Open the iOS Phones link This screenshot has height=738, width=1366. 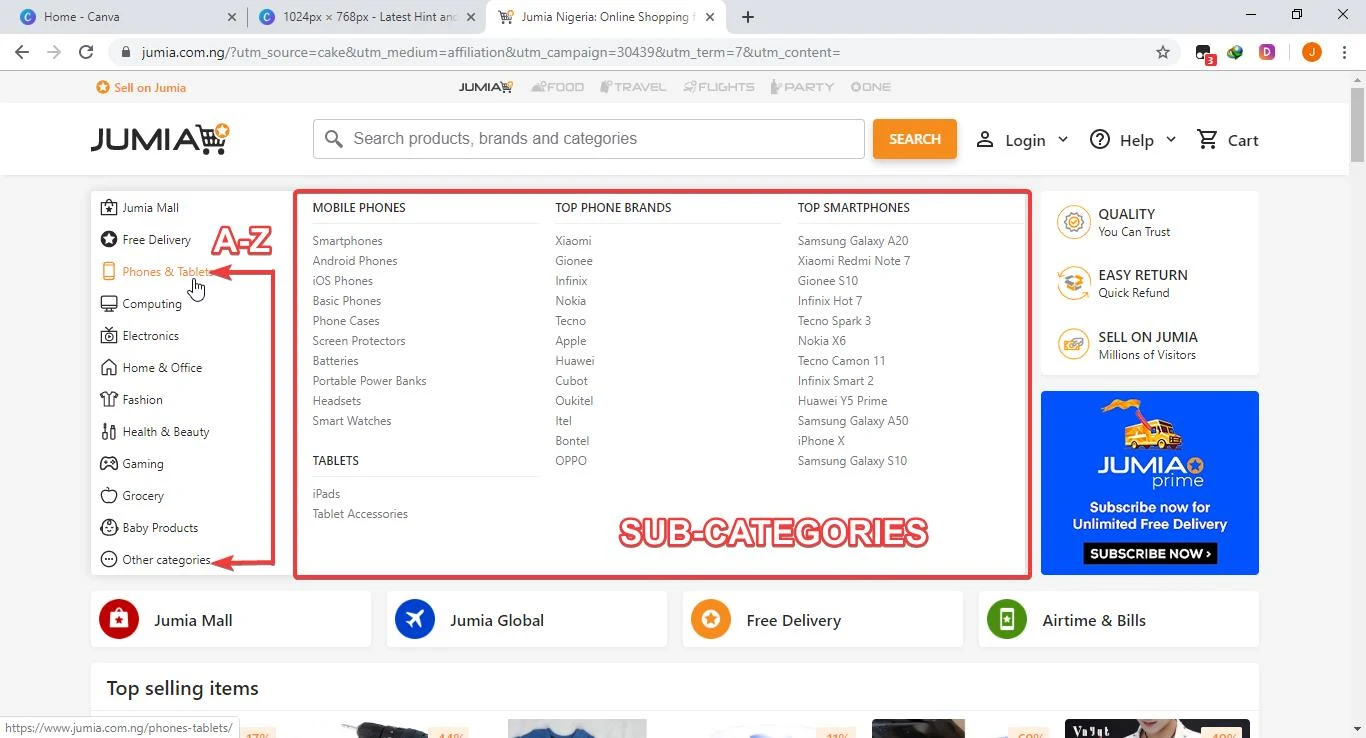[342, 281]
